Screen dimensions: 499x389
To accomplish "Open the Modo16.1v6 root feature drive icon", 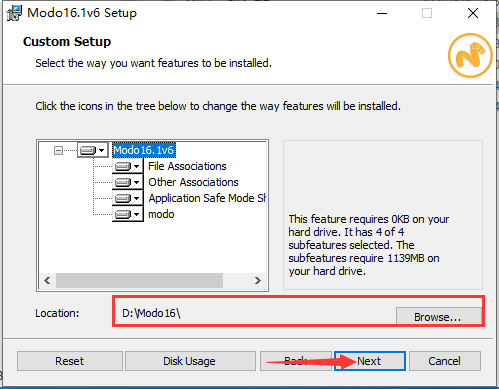I will pyautogui.click(x=92, y=150).
